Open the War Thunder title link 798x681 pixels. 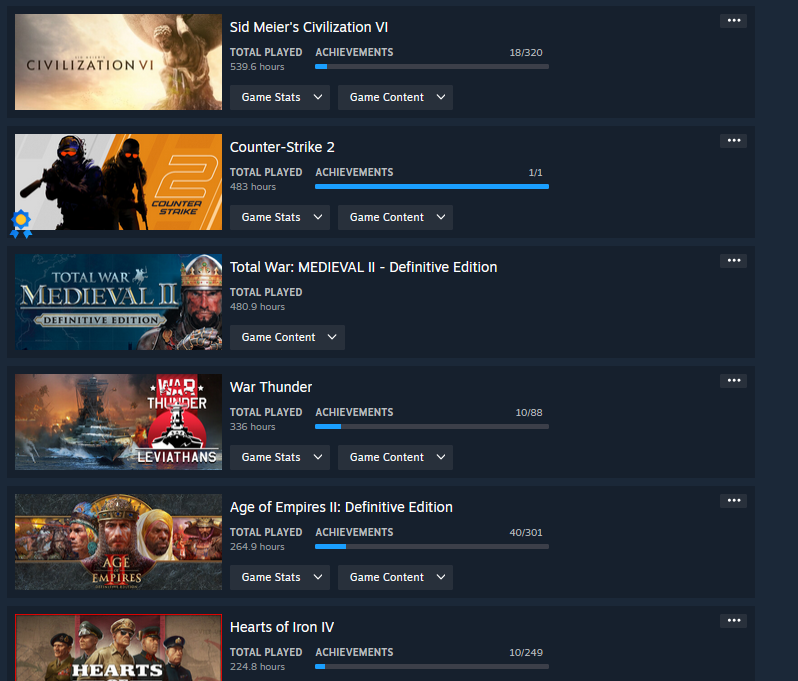point(271,387)
